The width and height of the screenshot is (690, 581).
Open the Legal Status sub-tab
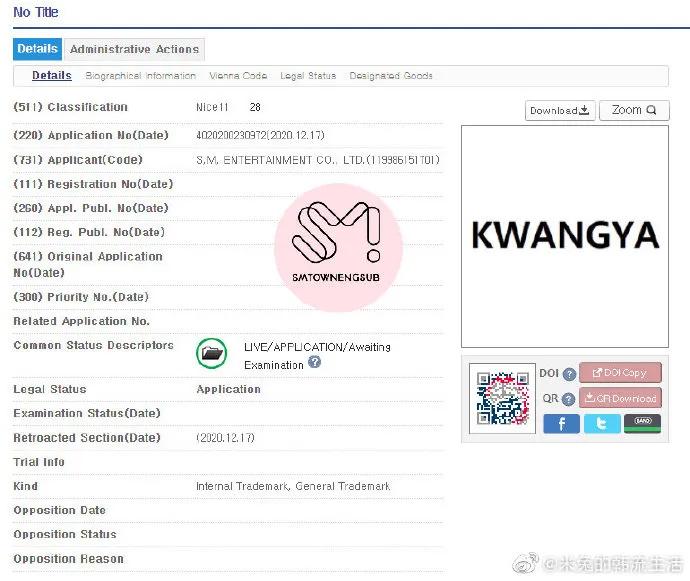(x=308, y=76)
